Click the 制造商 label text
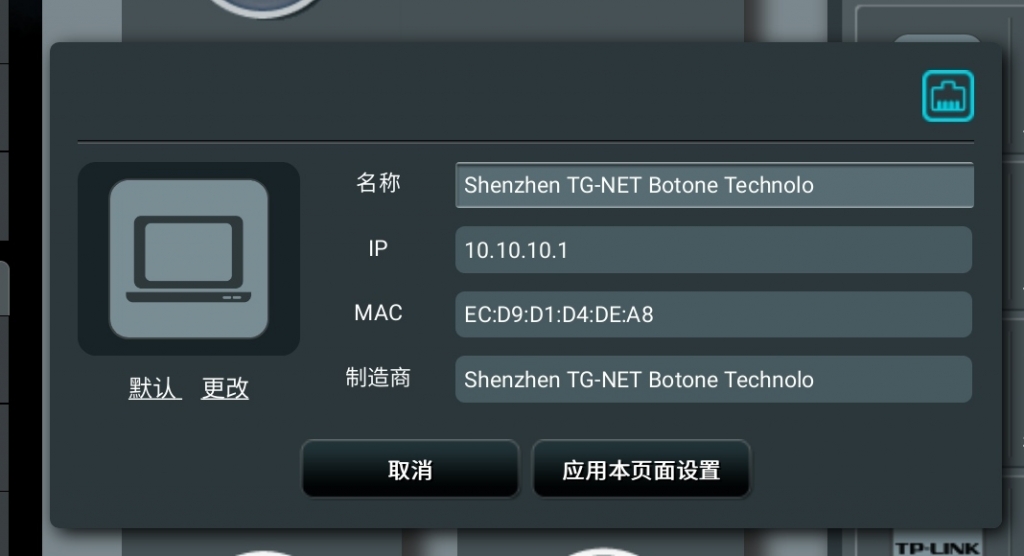This screenshot has height=556, width=1024. click(378, 378)
